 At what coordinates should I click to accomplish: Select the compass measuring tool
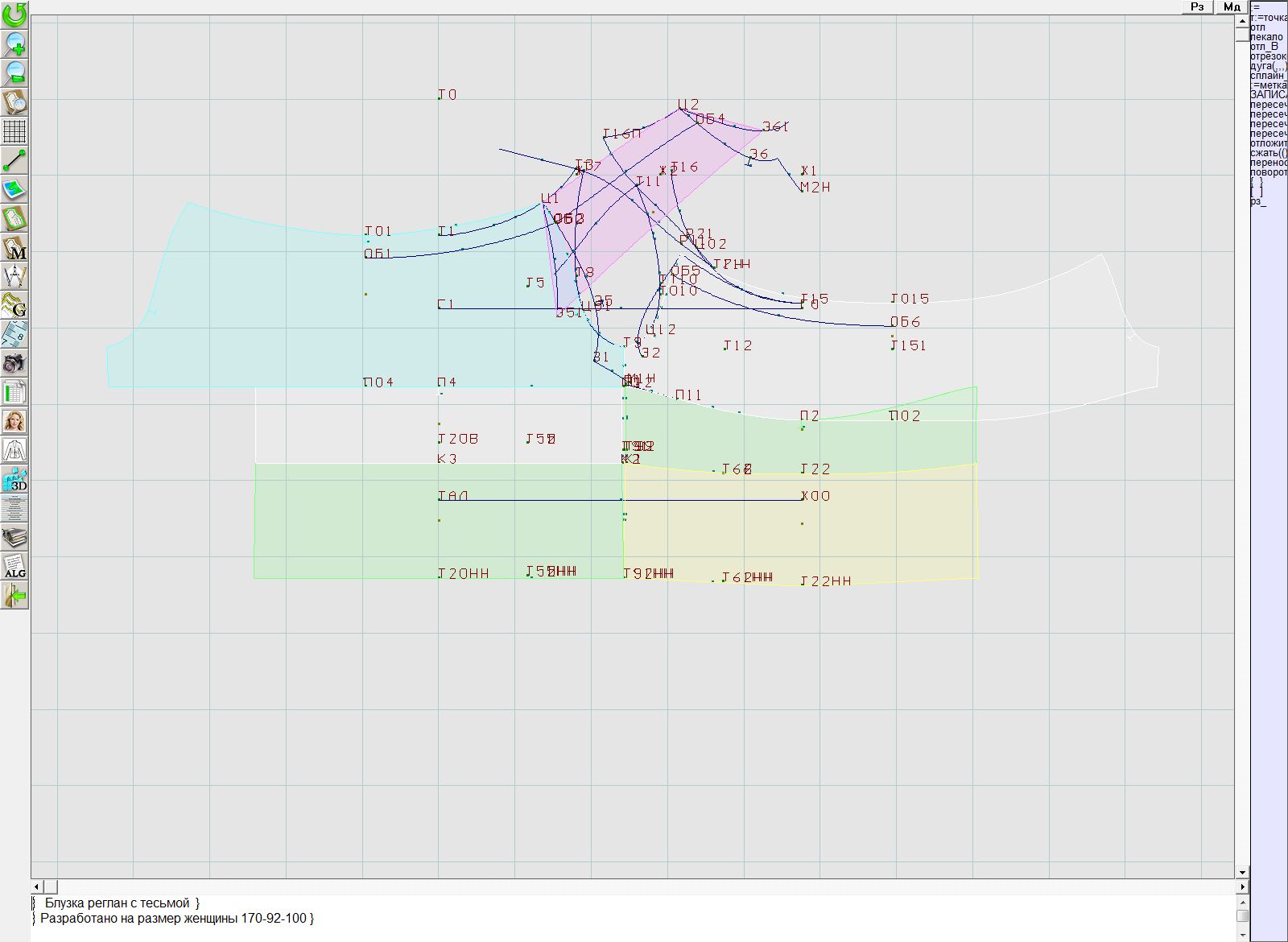click(x=14, y=276)
